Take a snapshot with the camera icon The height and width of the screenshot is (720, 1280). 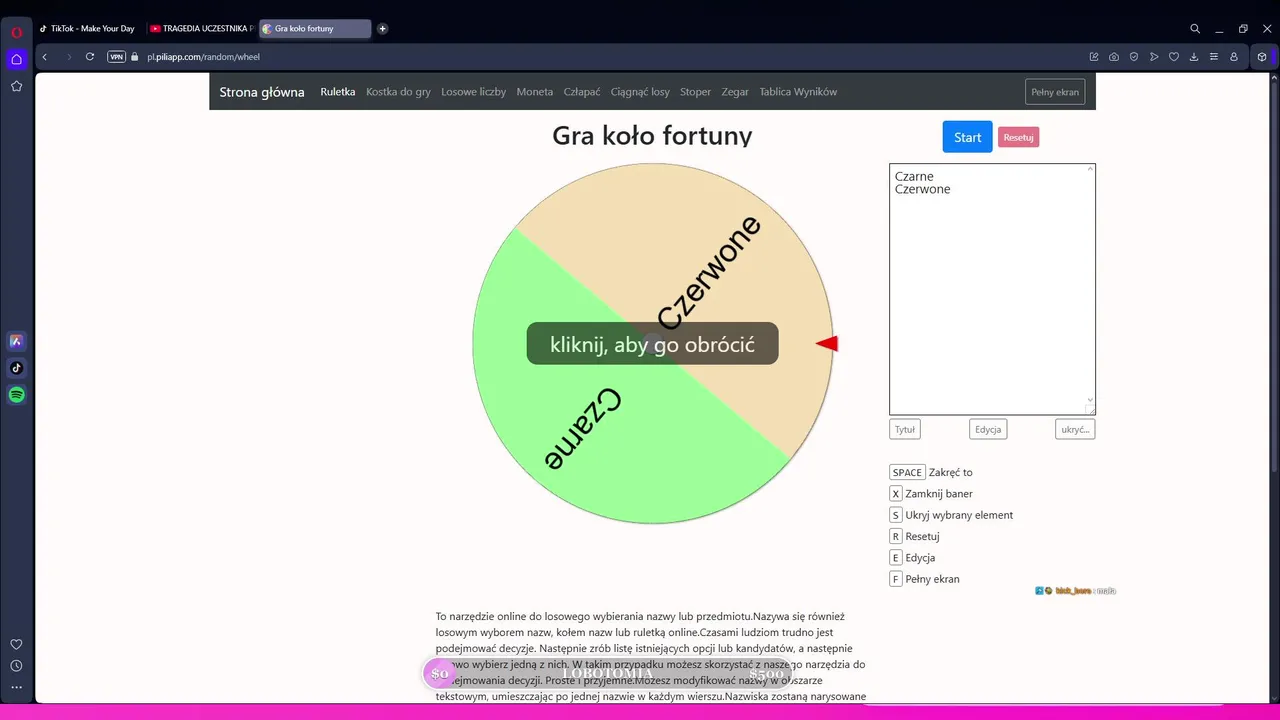coord(1114,57)
